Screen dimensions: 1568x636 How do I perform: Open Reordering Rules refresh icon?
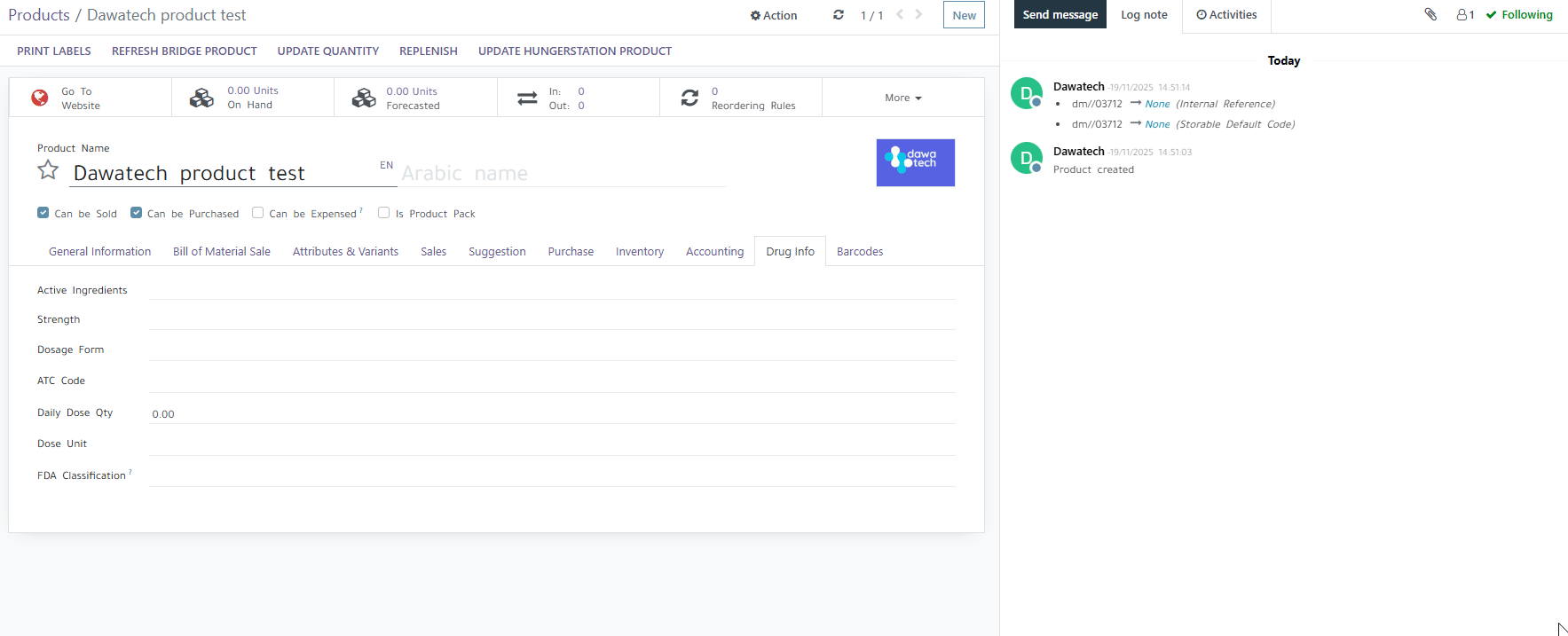pos(689,98)
